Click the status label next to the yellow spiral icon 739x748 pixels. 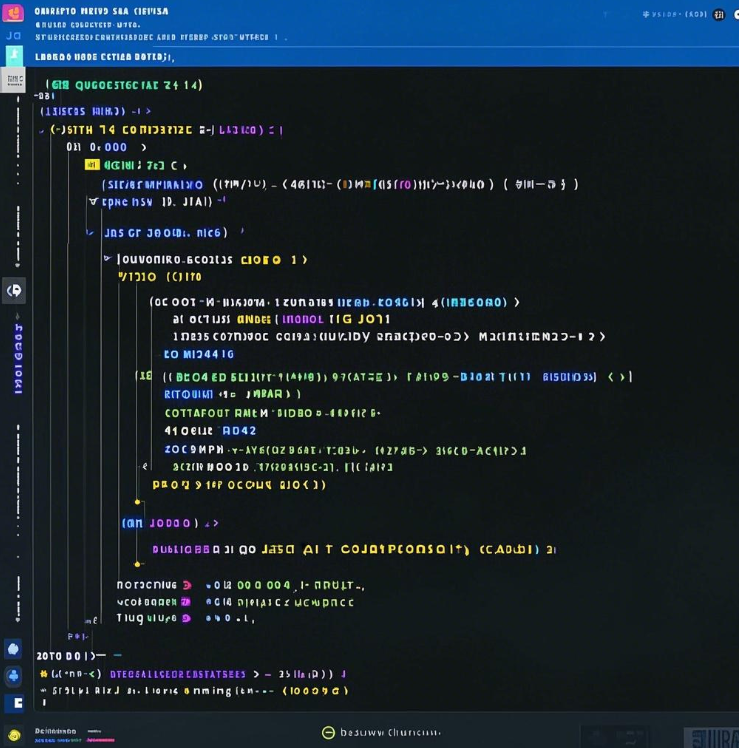(x=55, y=731)
